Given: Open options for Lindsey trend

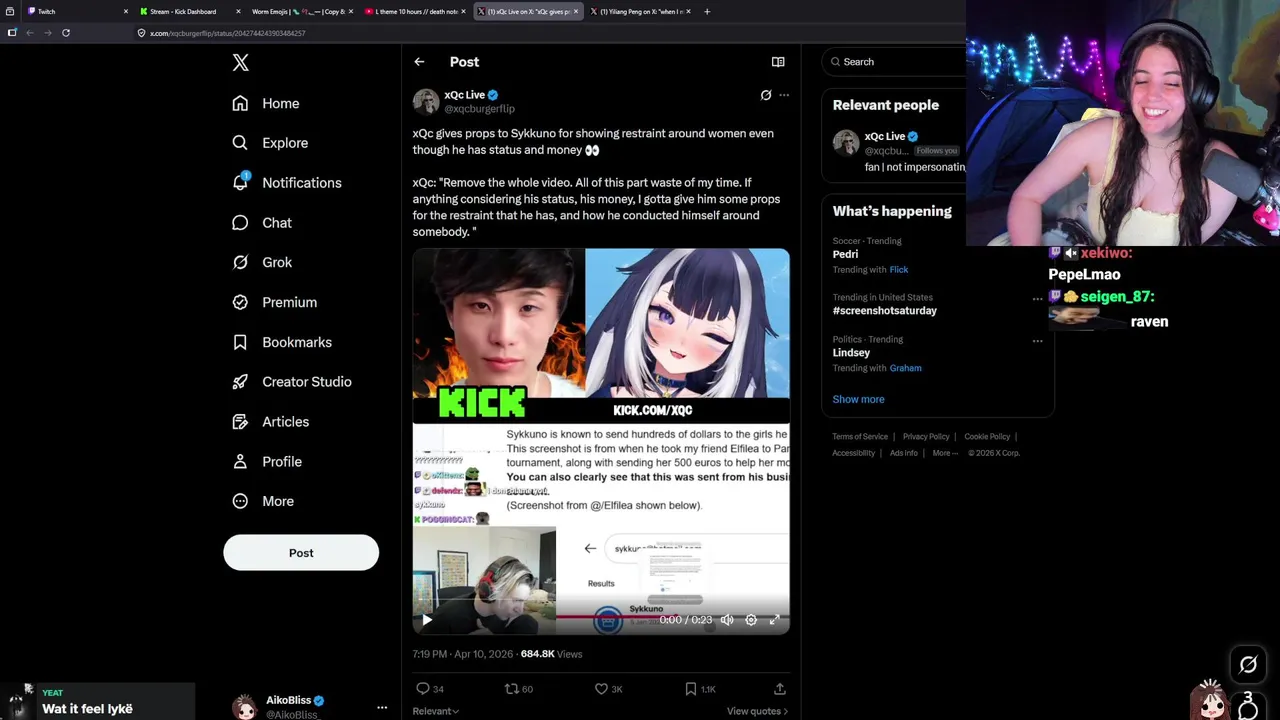Looking at the screenshot, I should coord(1037,341).
